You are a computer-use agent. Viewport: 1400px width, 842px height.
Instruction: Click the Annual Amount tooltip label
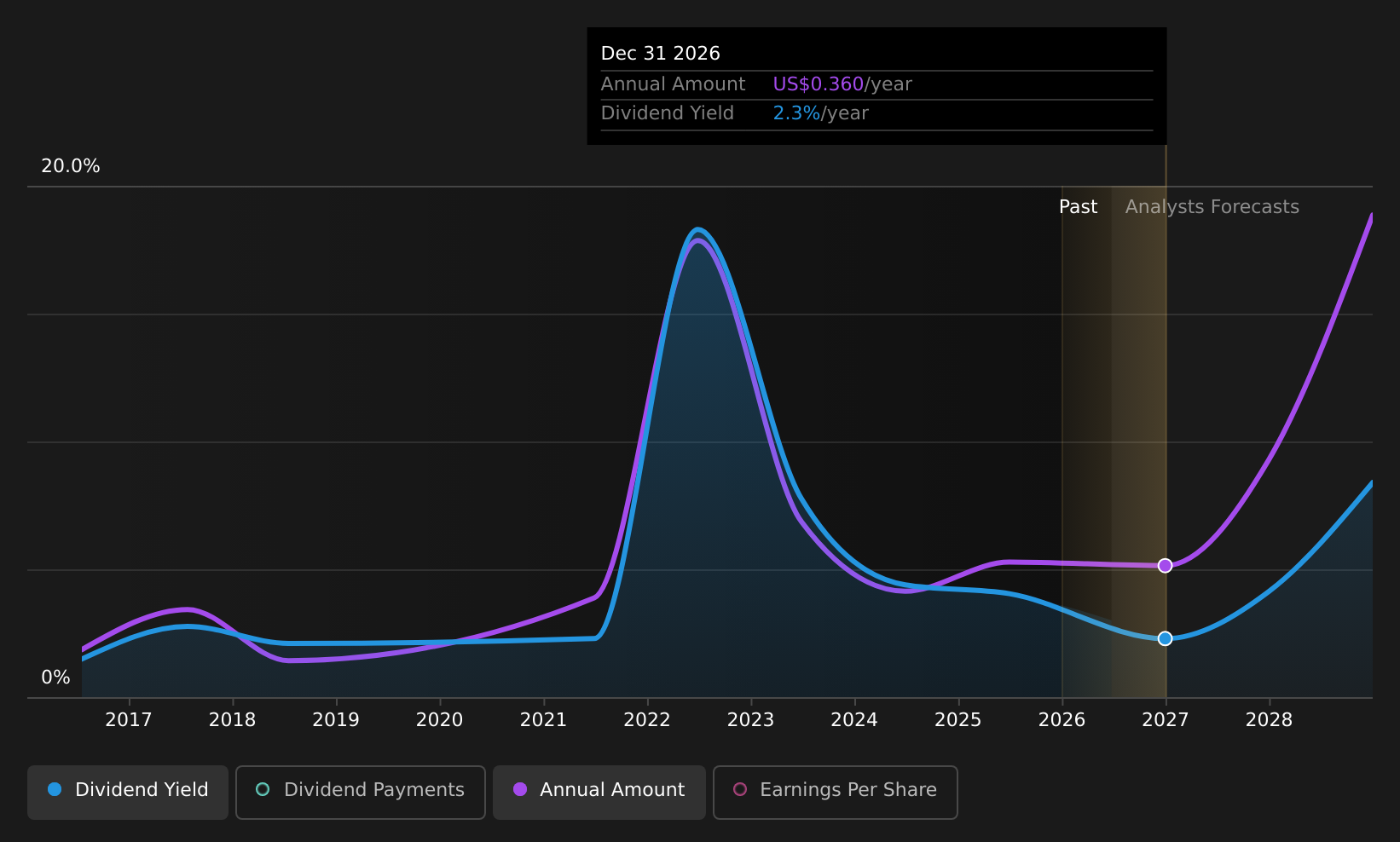673,84
